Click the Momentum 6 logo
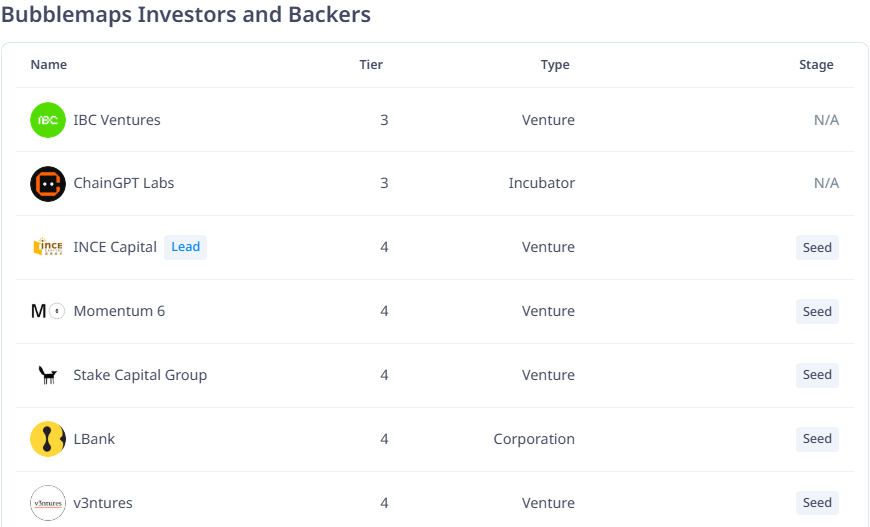The image size is (870, 527). point(48,311)
